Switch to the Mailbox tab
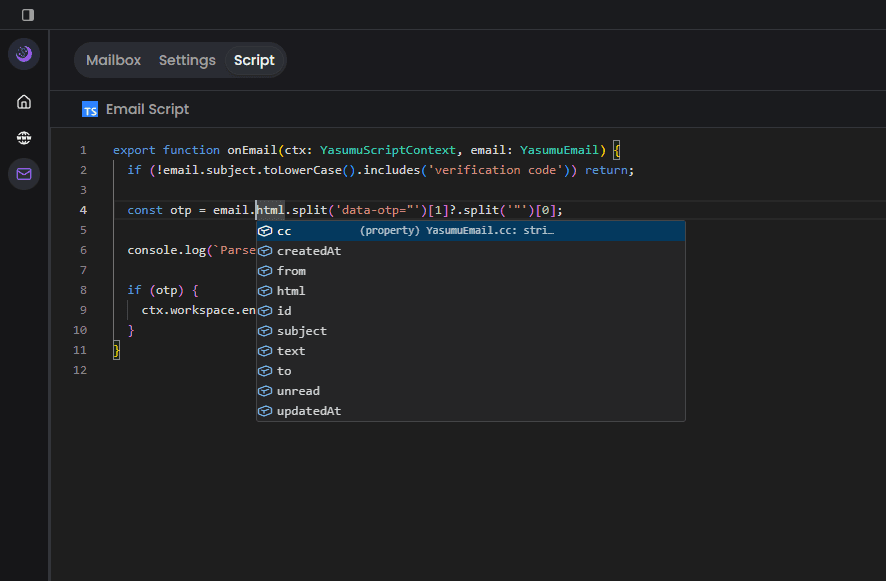Viewport: 886px width, 581px height. pyautogui.click(x=113, y=60)
